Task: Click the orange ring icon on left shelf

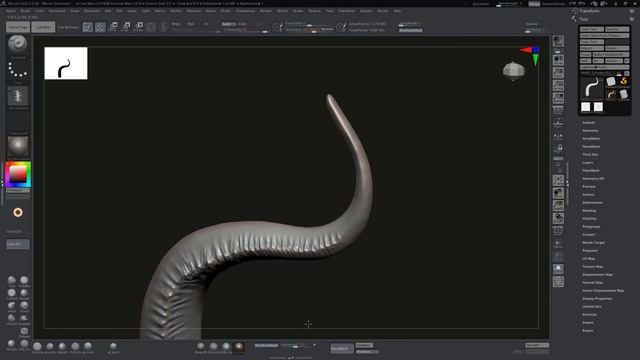Action: 18,212
